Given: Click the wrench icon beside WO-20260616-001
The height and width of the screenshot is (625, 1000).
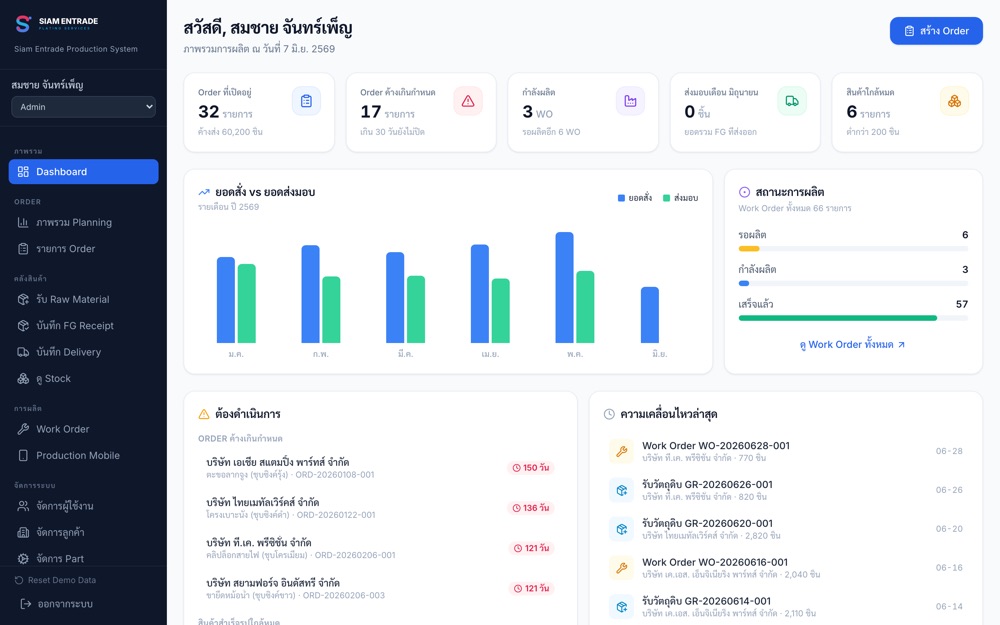Looking at the screenshot, I should point(621,568).
